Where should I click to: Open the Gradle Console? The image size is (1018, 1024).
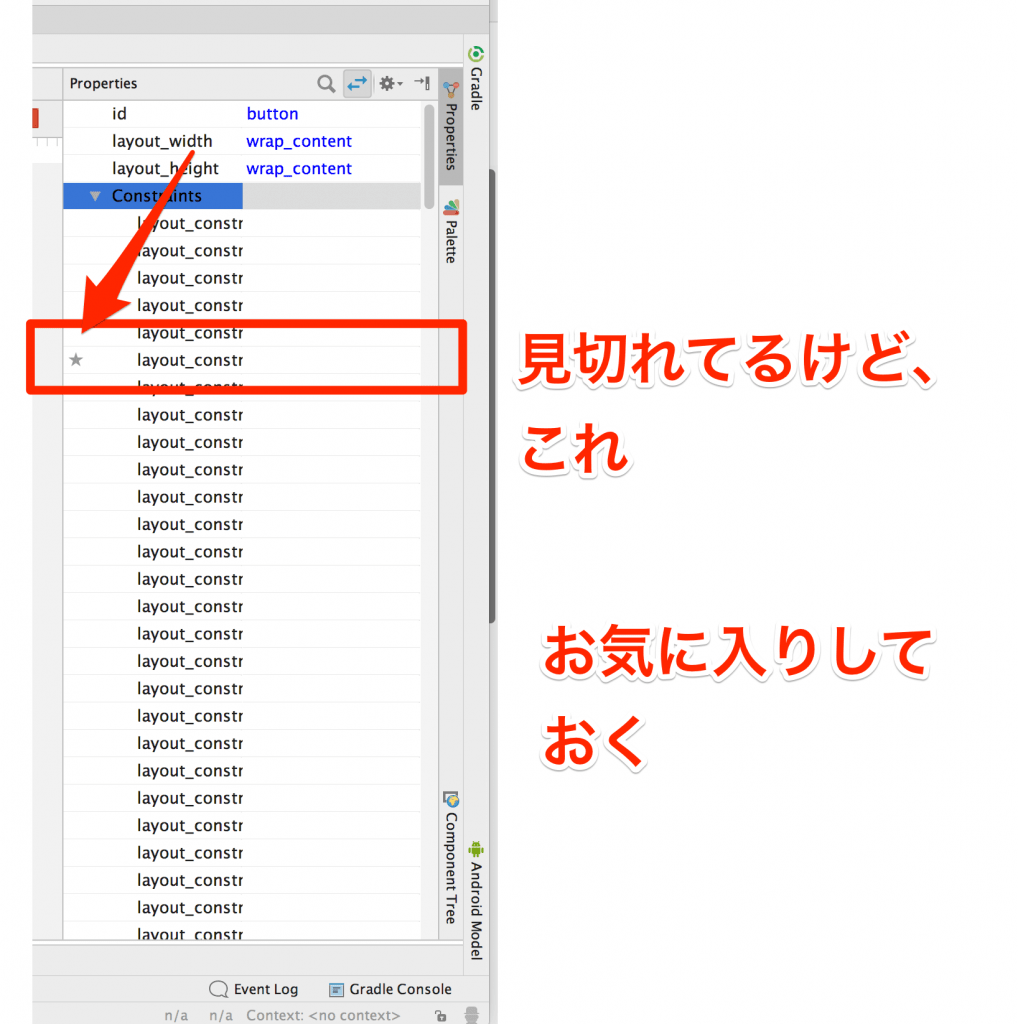[390, 989]
